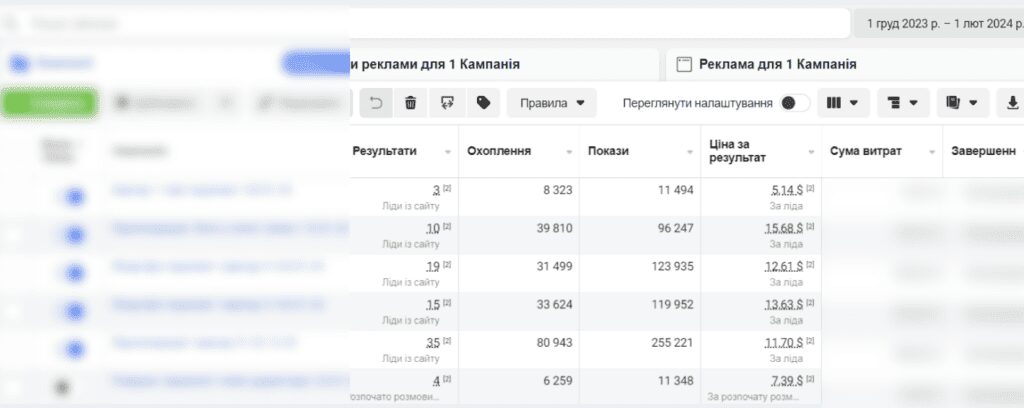Click the results value 4
This screenshot has width=1024, height=408.
[x=436, y=381]
